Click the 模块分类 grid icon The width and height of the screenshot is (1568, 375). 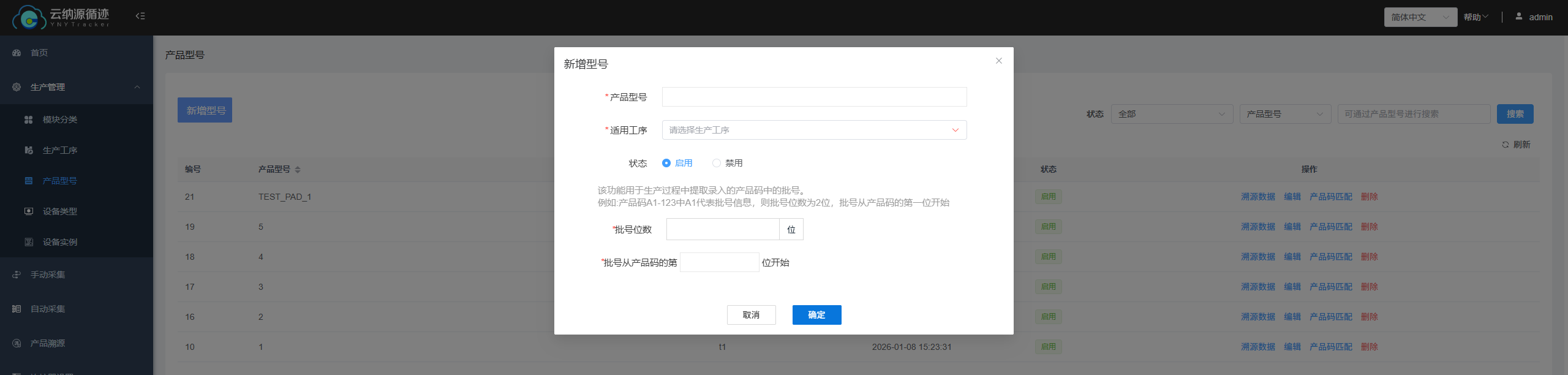pos(28,119)
